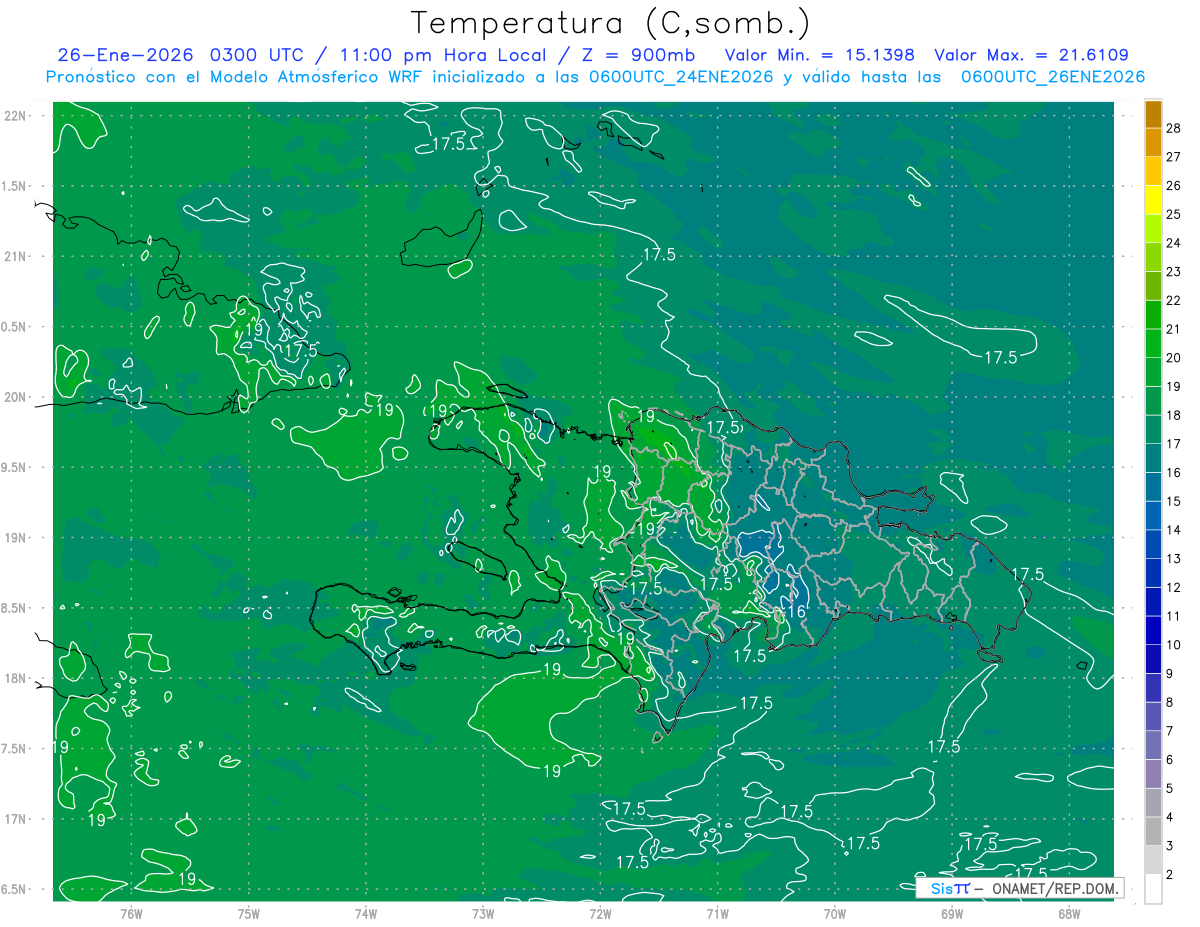The height and width of the screenshot is (927, 1200).
Task: Pick the teal swatch between 17 and 18
Action: [1153, 430]
